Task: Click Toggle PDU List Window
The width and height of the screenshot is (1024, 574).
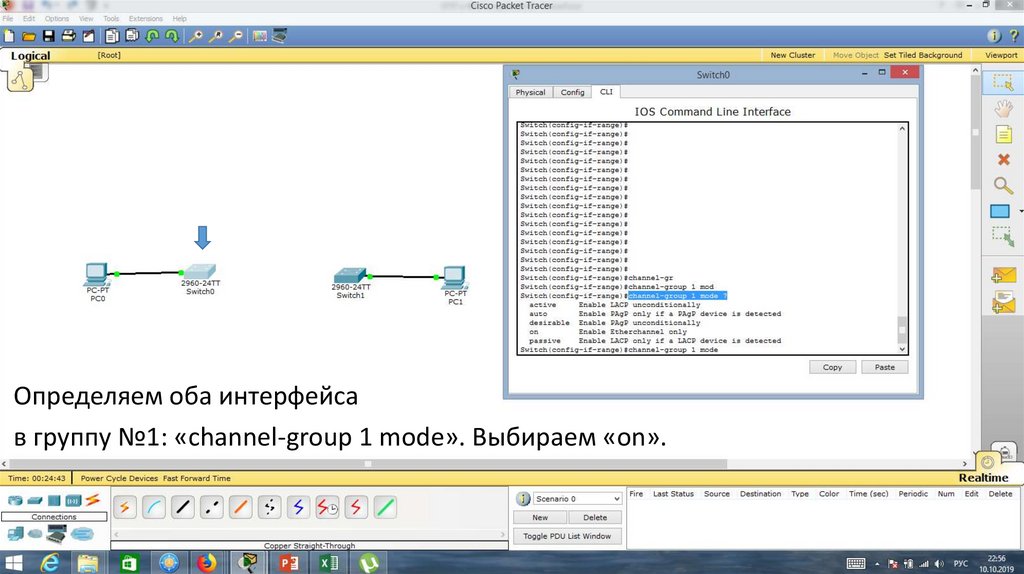Action: [x=567, y=536]
